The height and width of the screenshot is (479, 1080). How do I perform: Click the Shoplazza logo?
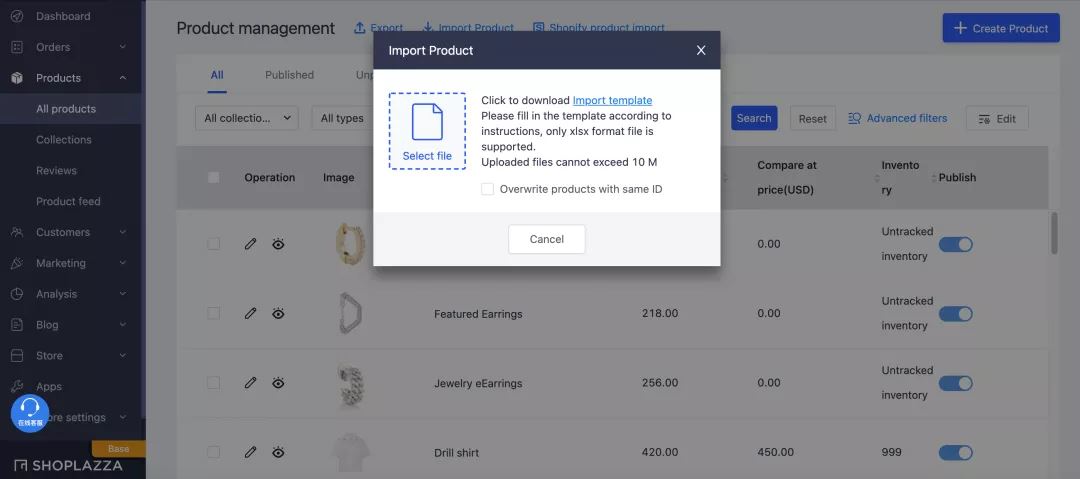[68, 466]
